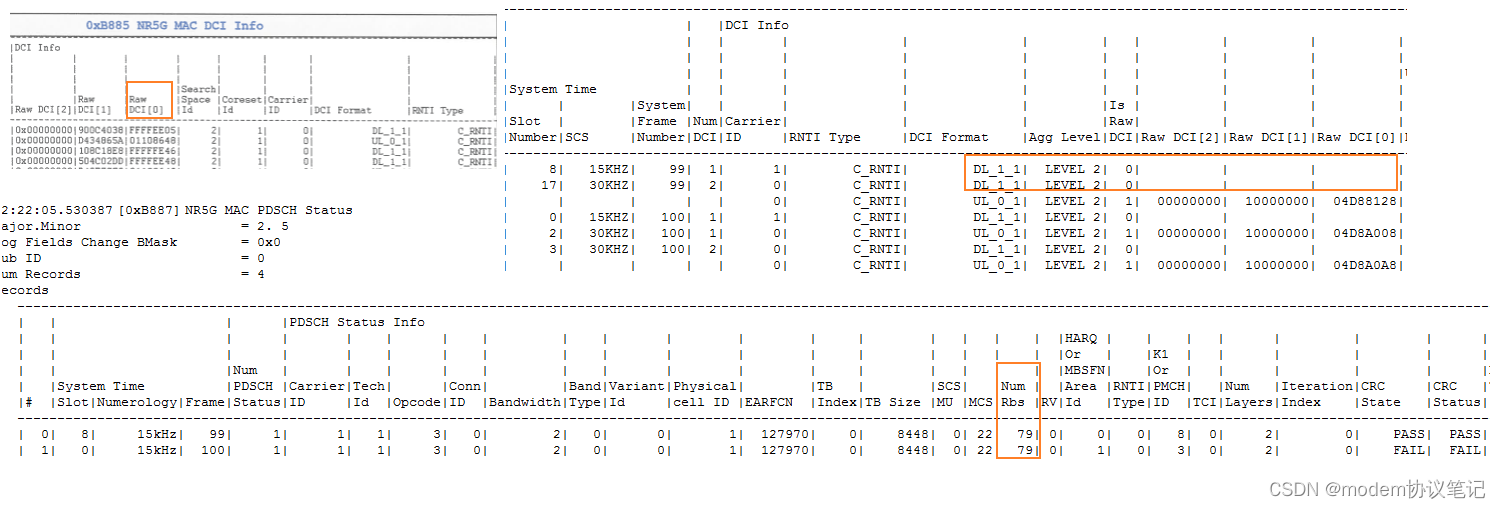Click the raw DCI value "04D8A0A8"
This screenshot has width=1501, height=509.
[1365, 265]
